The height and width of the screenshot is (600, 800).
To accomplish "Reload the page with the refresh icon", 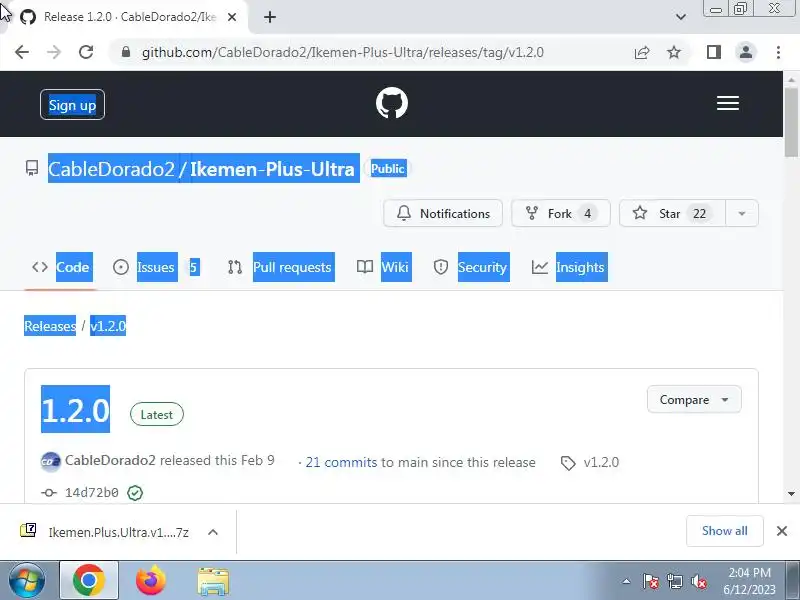I will click(86, 52).
